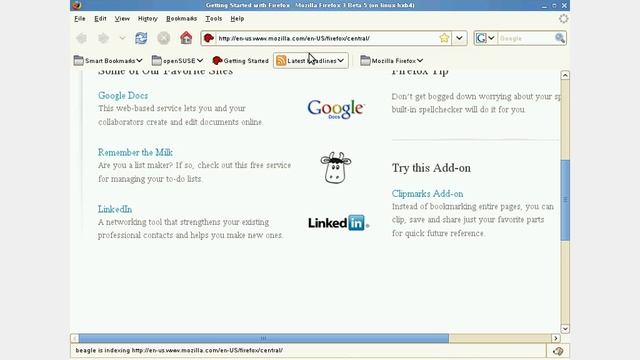Screen dimensions: 640x360
Task: Click the site favicon in address bar
Action: point(209,38)
